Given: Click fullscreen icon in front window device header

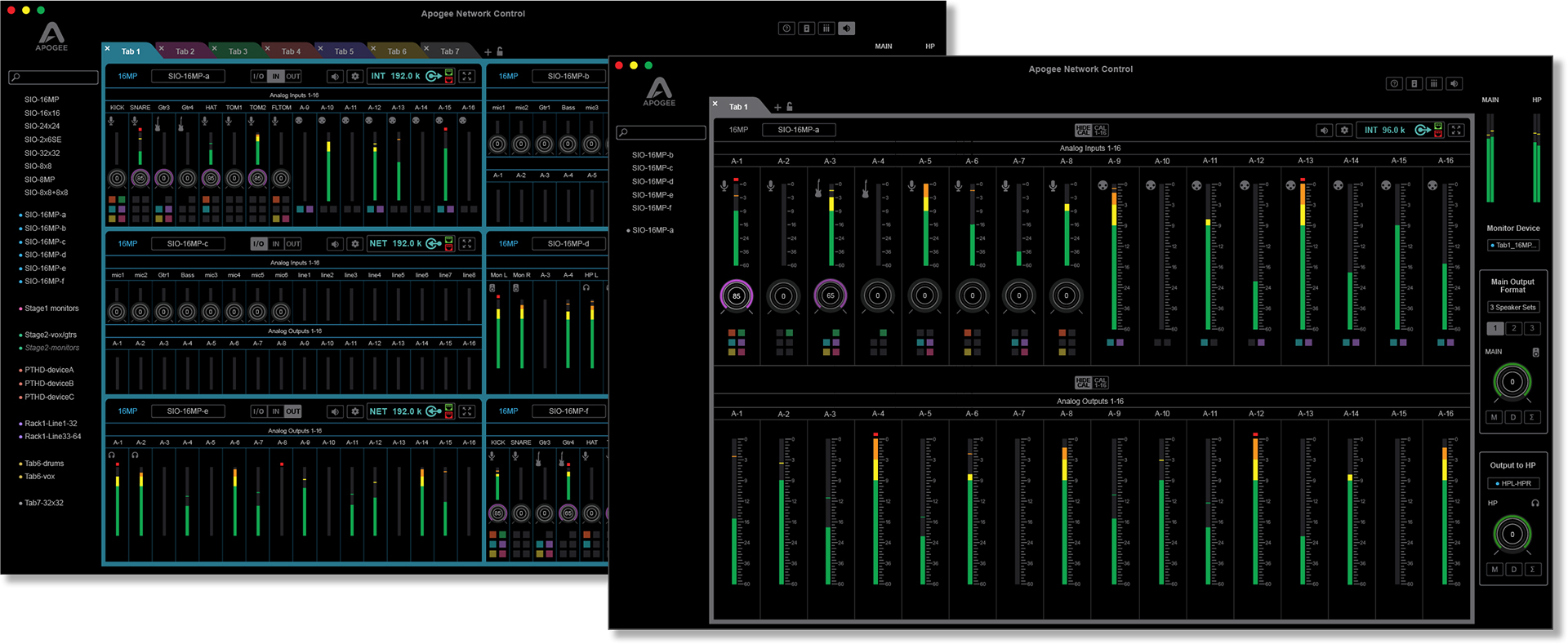Looking at the screenshot, I should [1456, 130].
